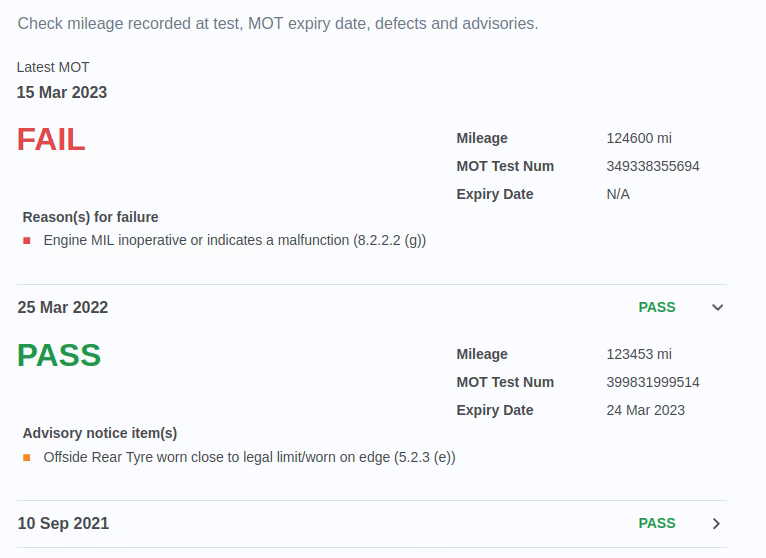
Task: Click the 123453 mi mileage value
Action: [639, 355]
